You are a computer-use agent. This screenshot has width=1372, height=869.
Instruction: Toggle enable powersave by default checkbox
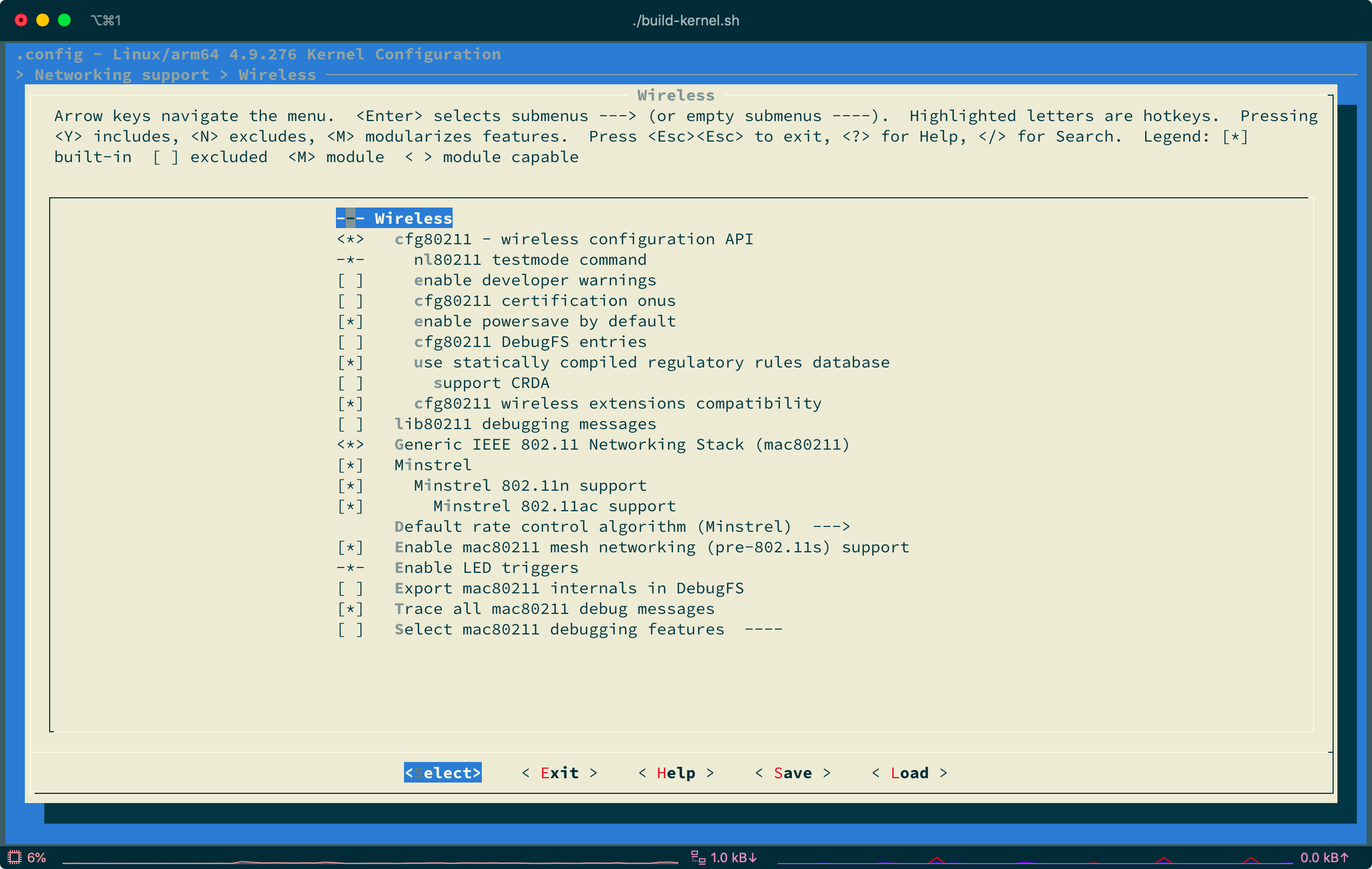(x=350, y=322)
